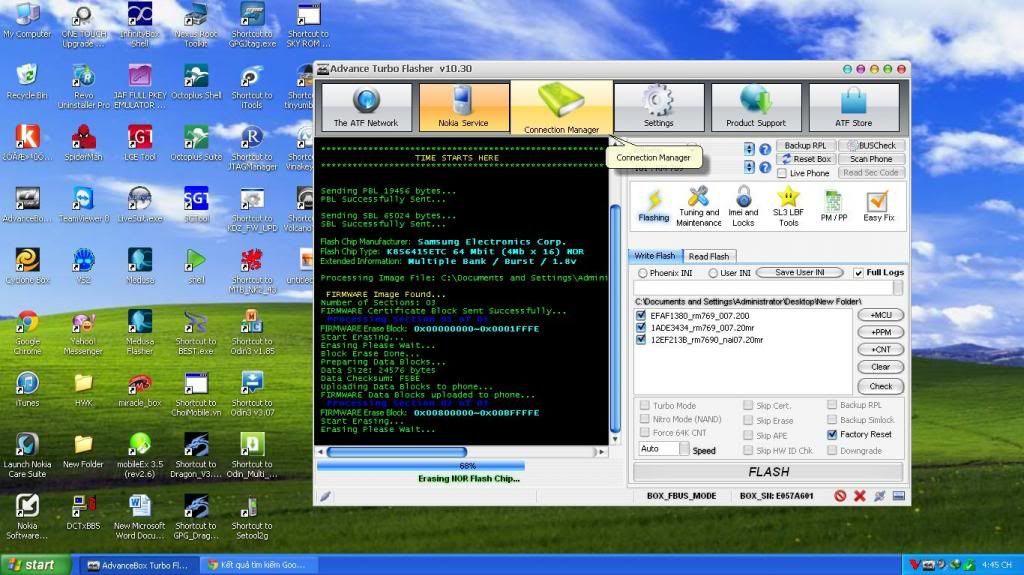Viewport: 1024px width, 575px height.
Task: Open Launch Nokia Care Suite icon
Action: click(27, 455)
